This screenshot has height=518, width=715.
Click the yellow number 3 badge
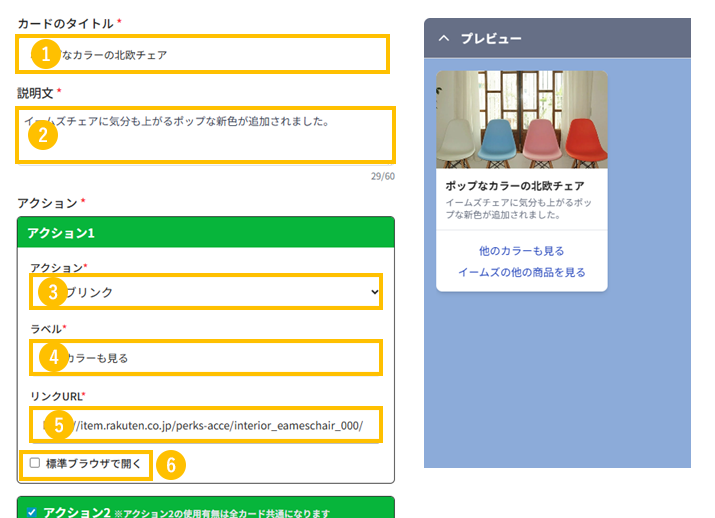click(x=53, y=292)
